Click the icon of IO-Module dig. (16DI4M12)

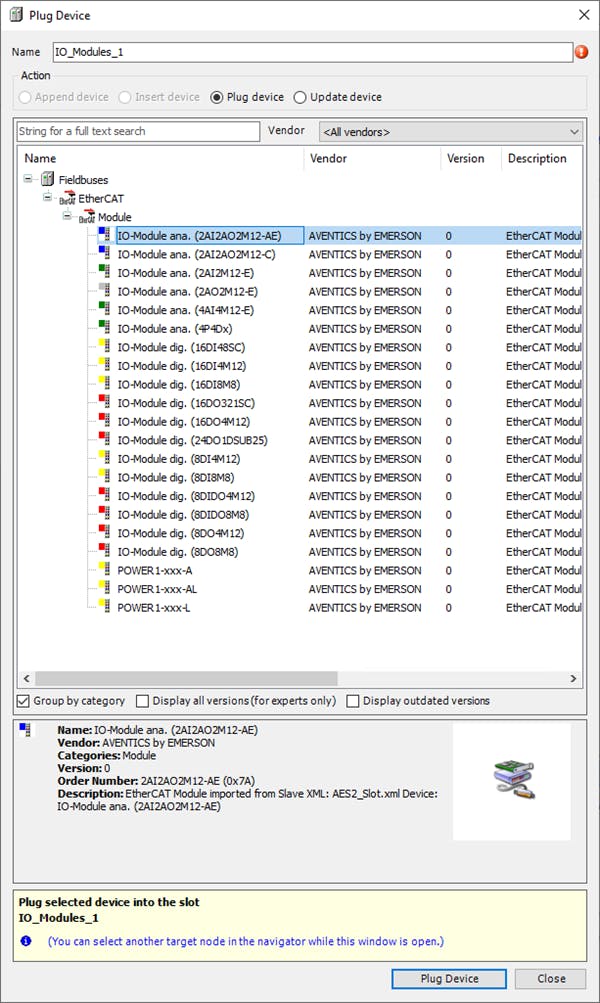[104, 364]
